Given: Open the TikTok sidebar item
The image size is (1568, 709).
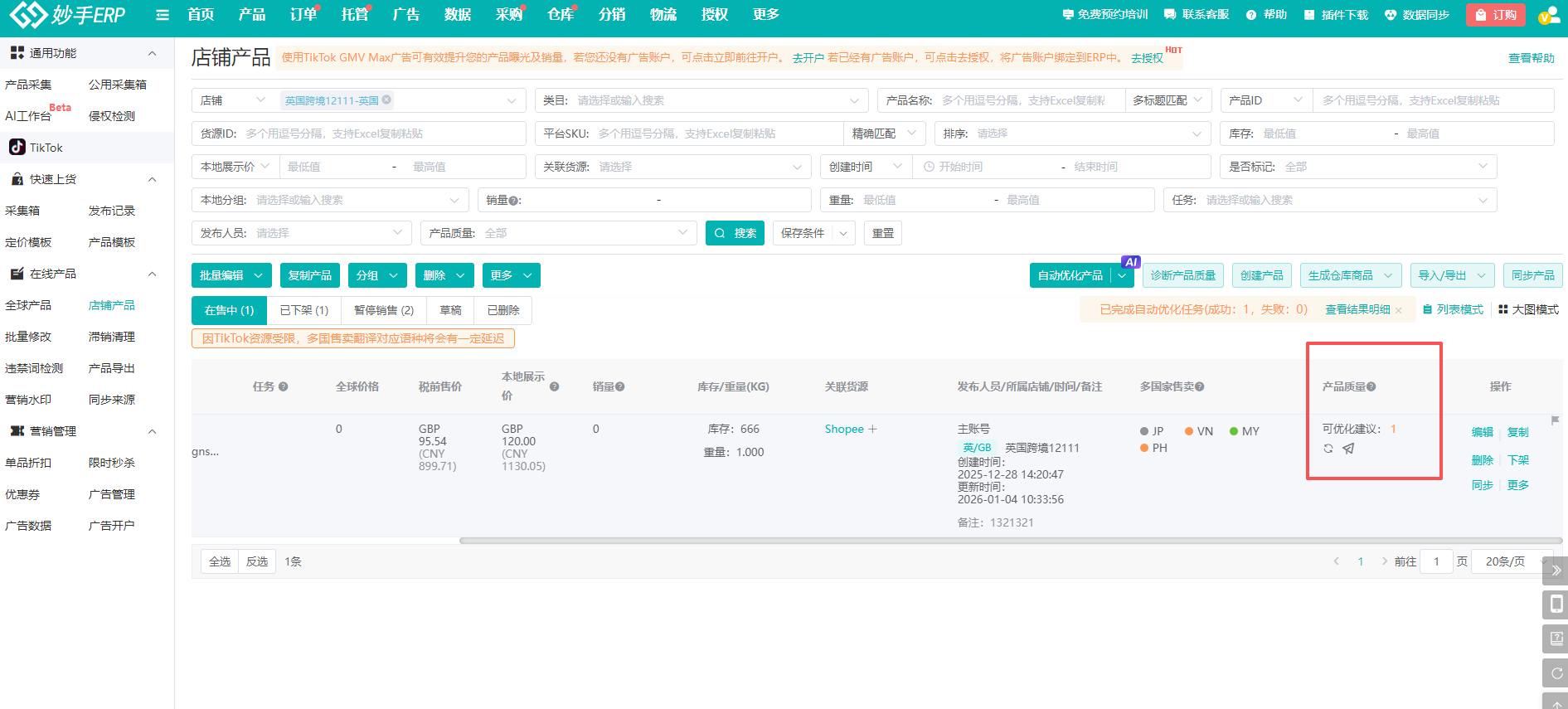Looking at the screenshot, I should click(46, 148).
